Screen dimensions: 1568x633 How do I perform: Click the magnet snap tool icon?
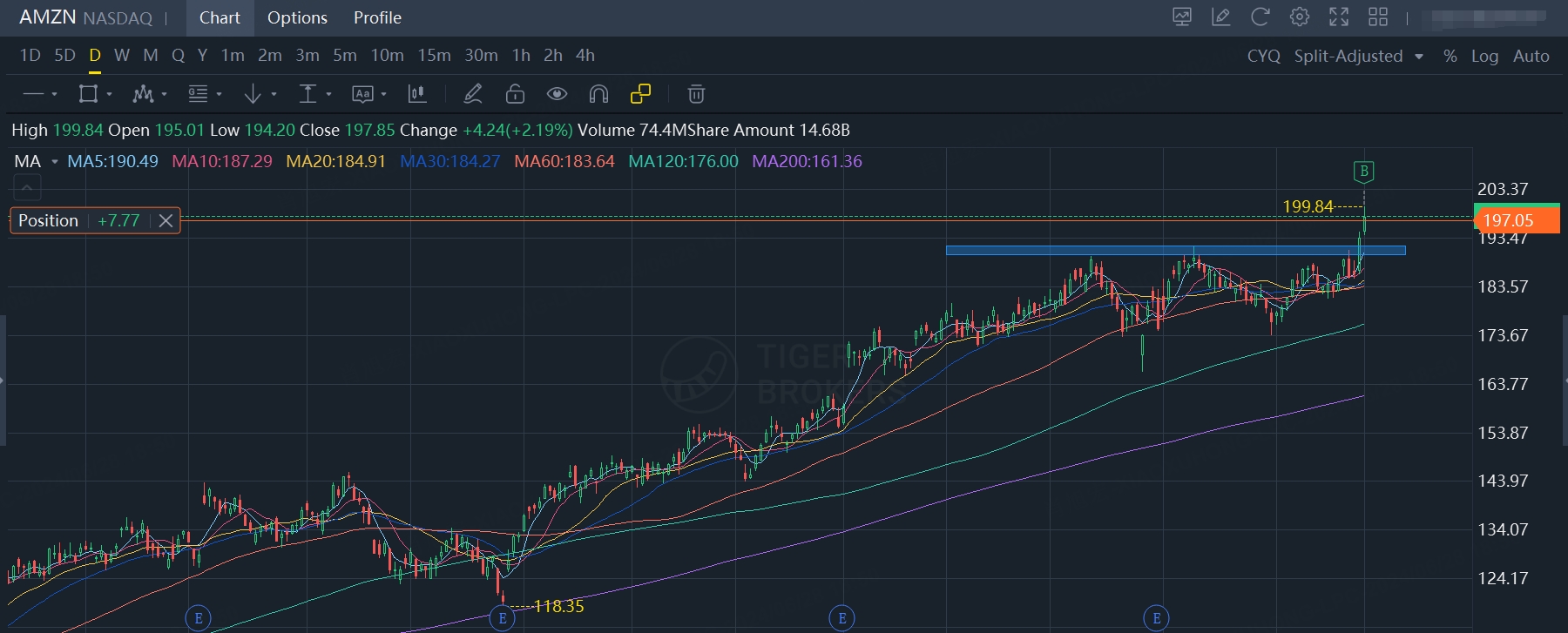[598, 94]
